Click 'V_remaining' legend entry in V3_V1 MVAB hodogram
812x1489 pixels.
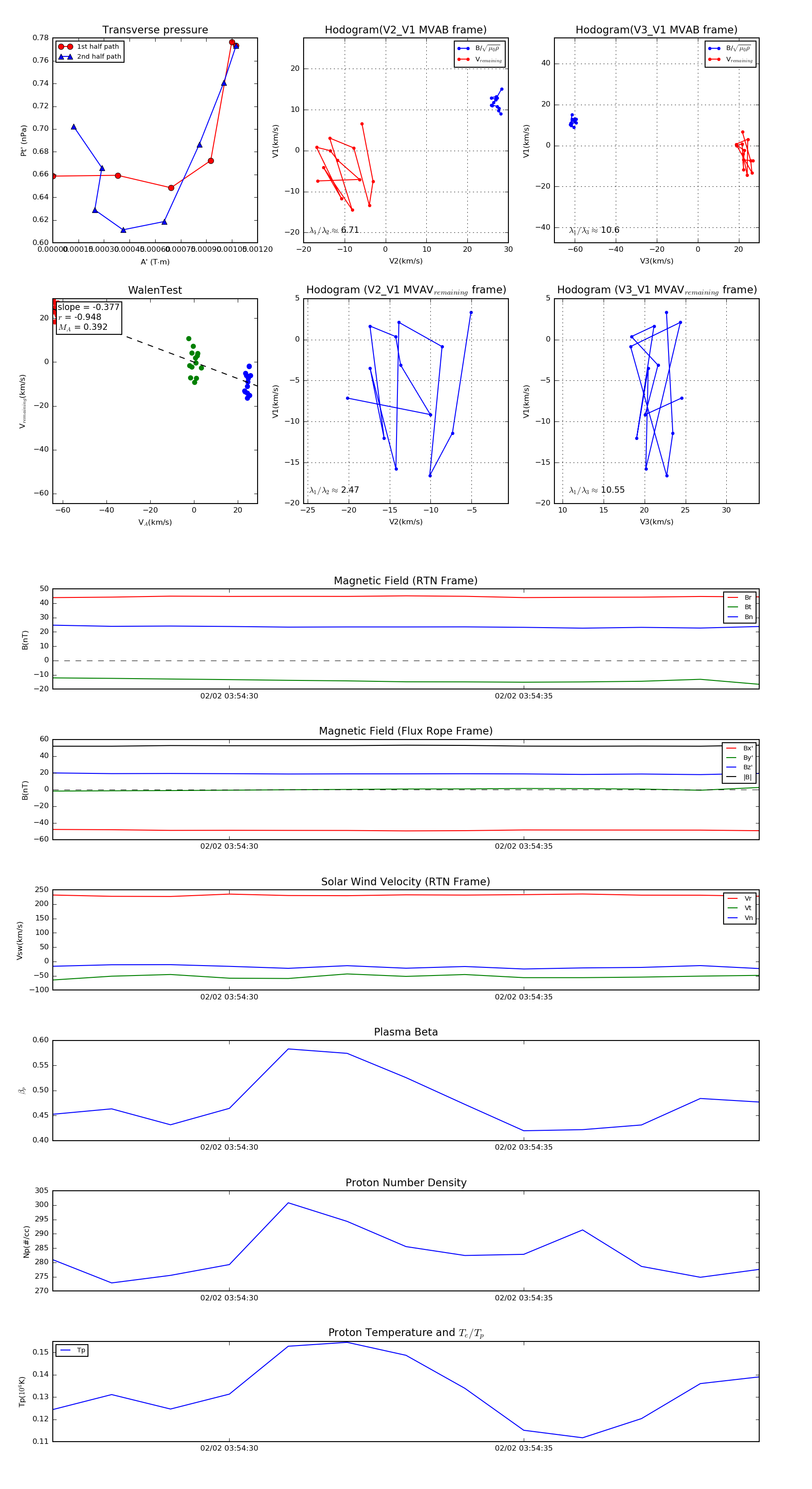click(x=730, y=60)
